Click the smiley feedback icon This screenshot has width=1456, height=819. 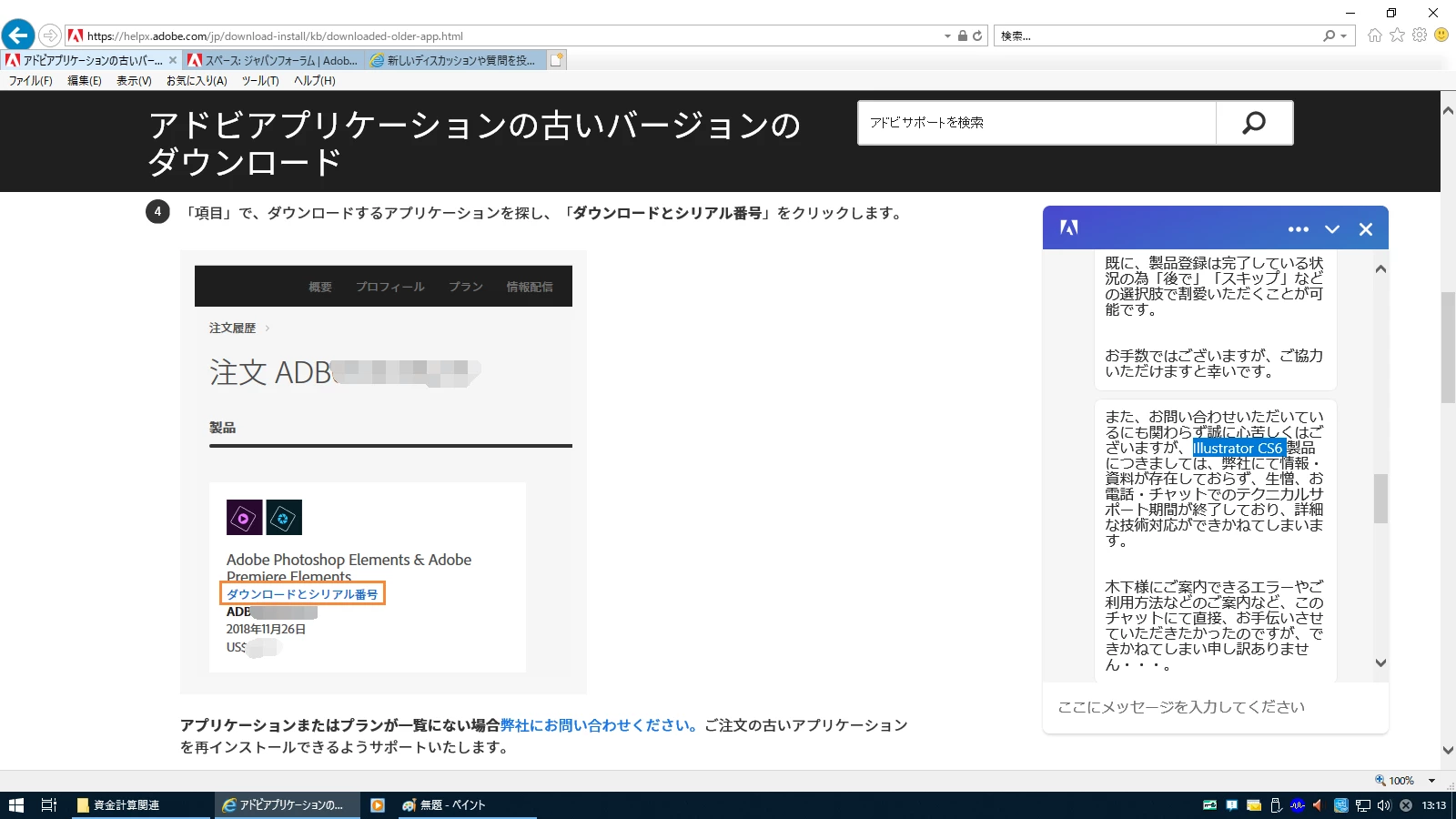[x=1441, y=35]
